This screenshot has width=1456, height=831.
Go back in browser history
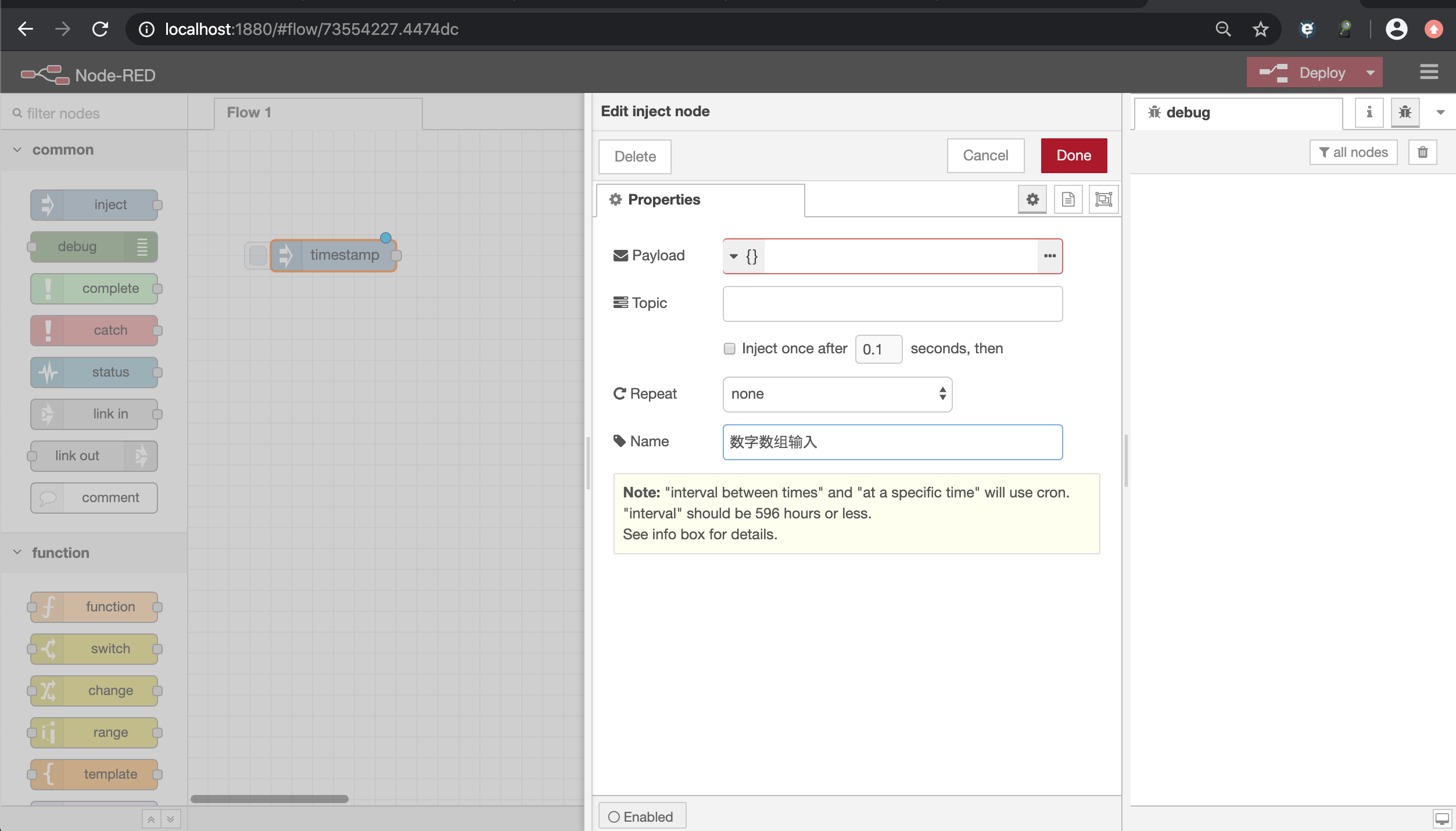pyautogui.click(x=26, y=29)
